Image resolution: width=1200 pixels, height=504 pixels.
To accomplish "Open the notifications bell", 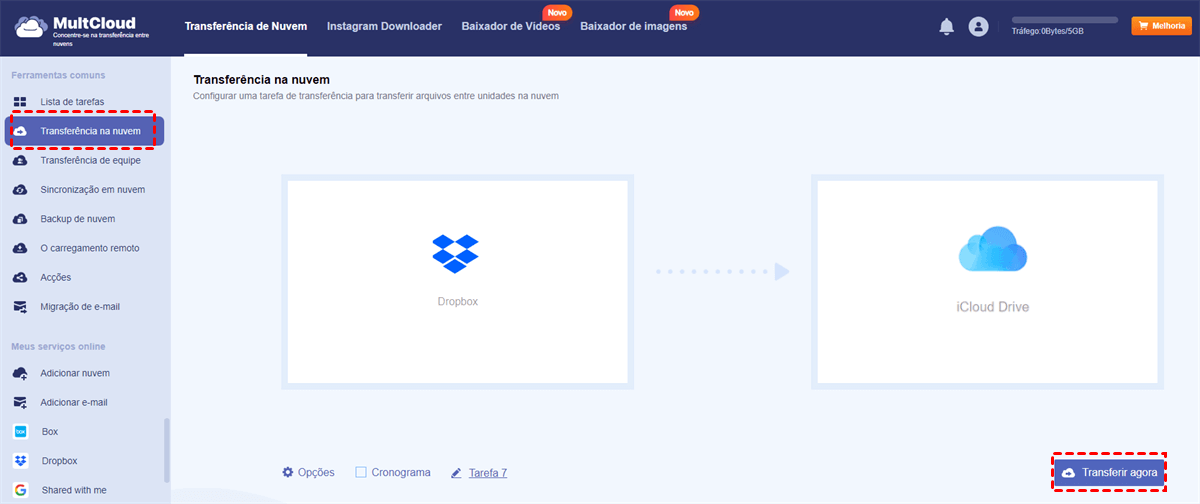I will click(x=946, y=27).
